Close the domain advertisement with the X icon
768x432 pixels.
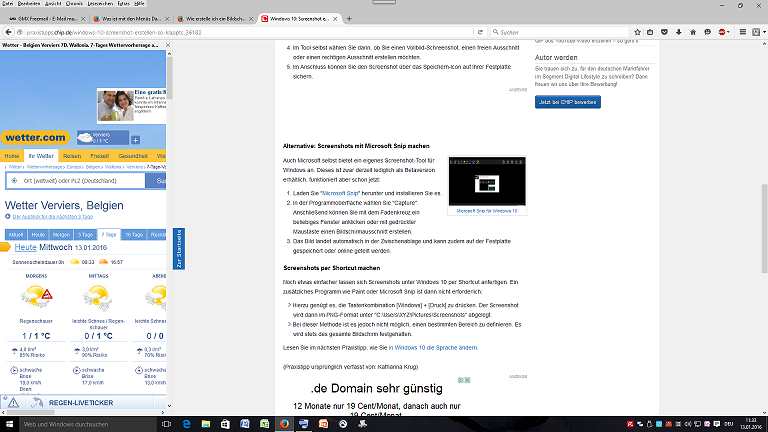467,380
